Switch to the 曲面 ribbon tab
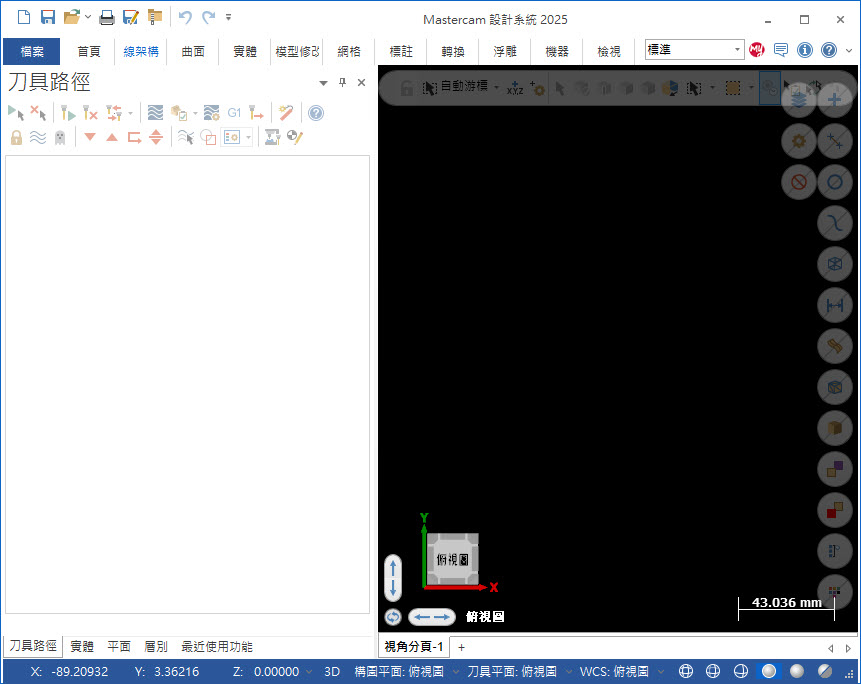The width and height of the screenshot is (861, 684). [193, 52]
